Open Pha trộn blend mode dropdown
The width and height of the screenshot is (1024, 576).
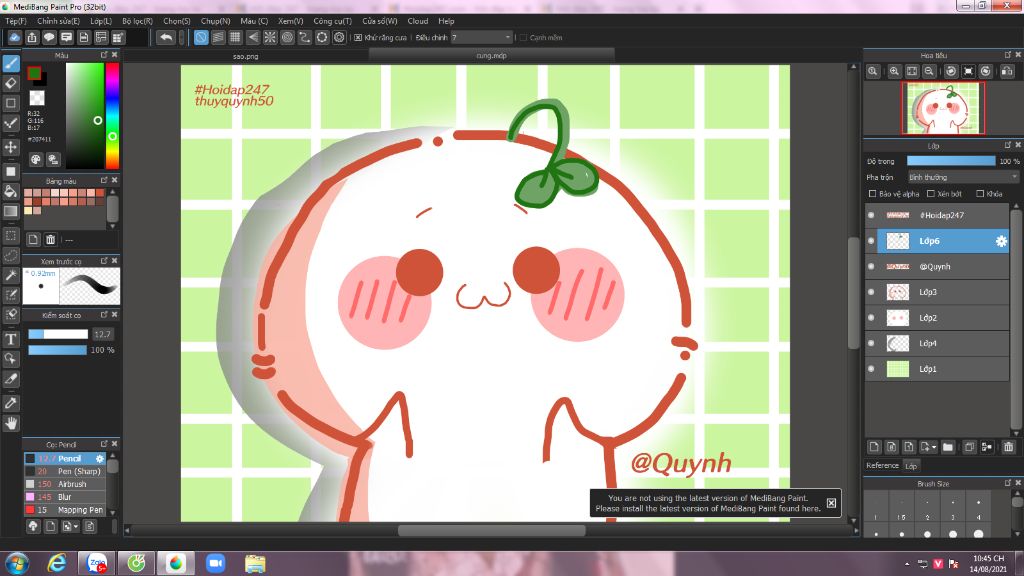[963, 177]
